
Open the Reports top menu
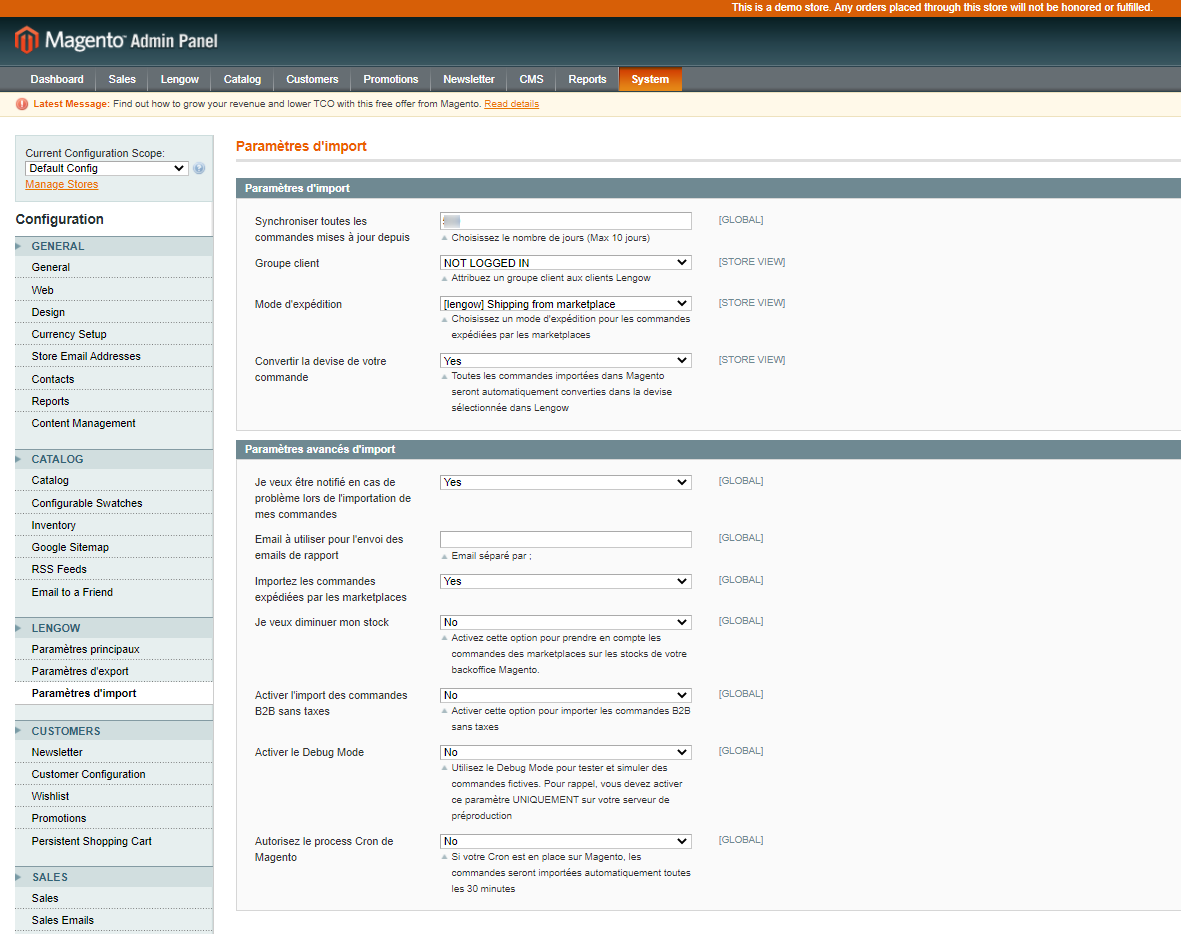point(587,79)
